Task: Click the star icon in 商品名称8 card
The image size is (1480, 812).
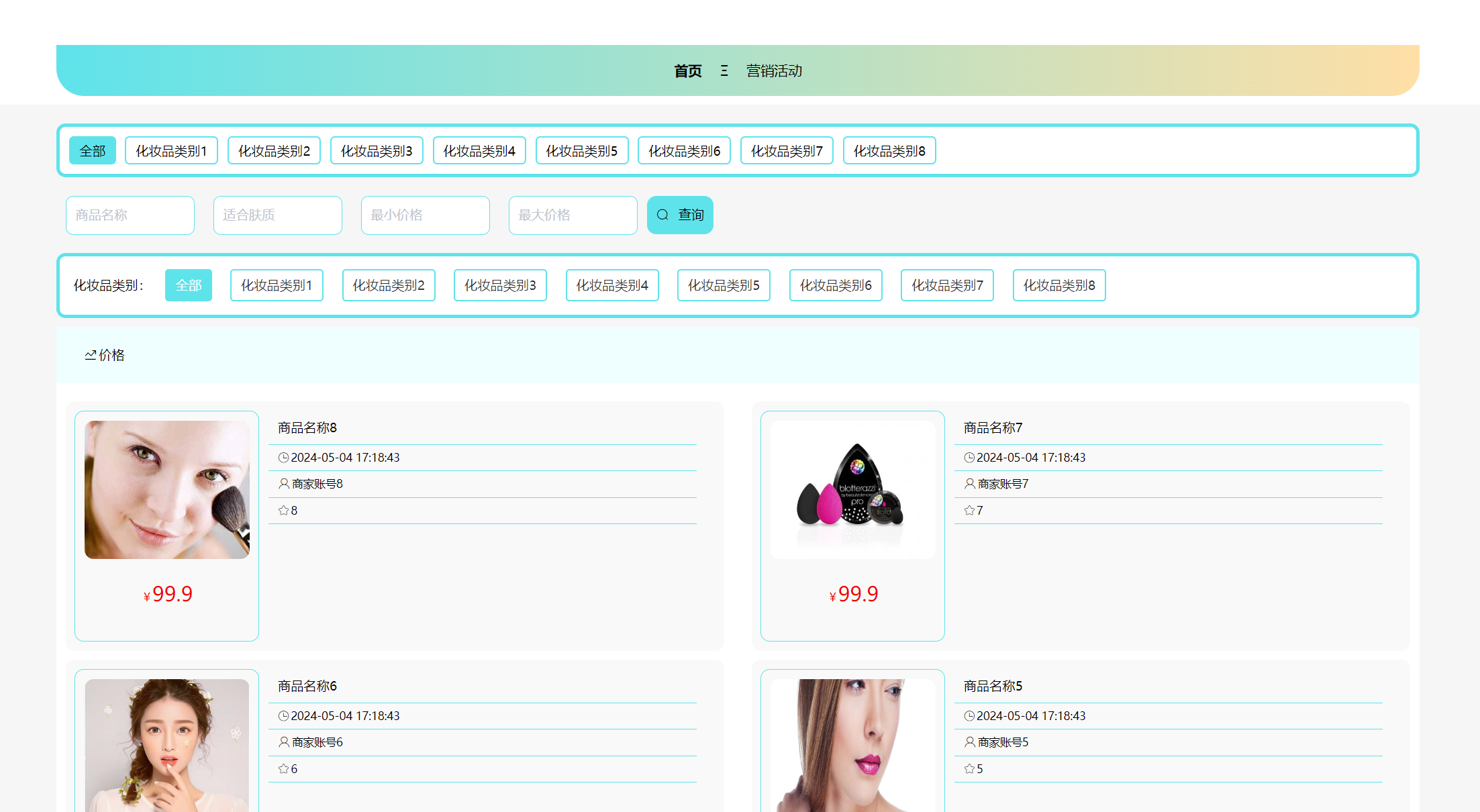Action: tap(284, 511)
